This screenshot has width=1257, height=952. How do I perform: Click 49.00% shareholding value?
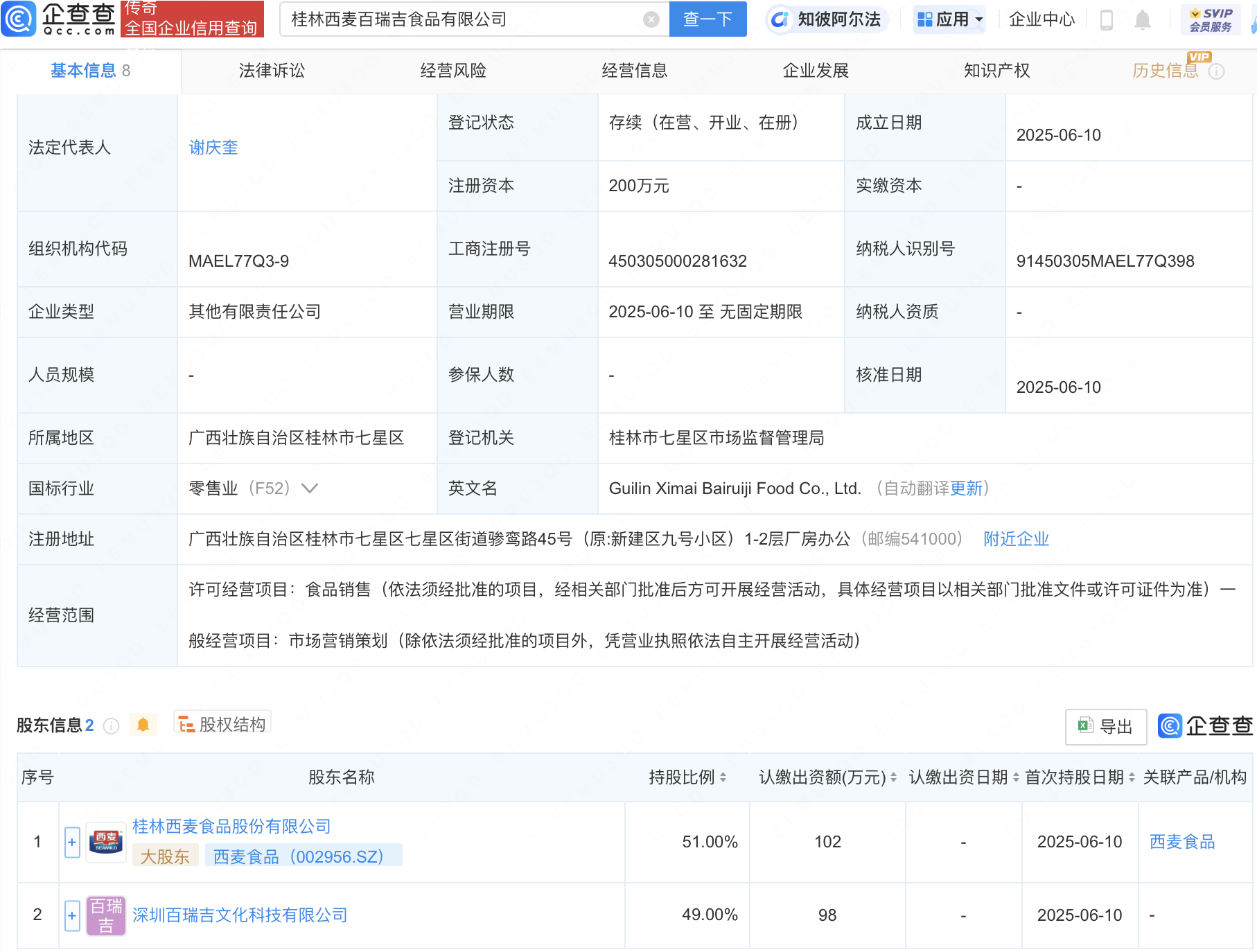(x=710, y=915)
